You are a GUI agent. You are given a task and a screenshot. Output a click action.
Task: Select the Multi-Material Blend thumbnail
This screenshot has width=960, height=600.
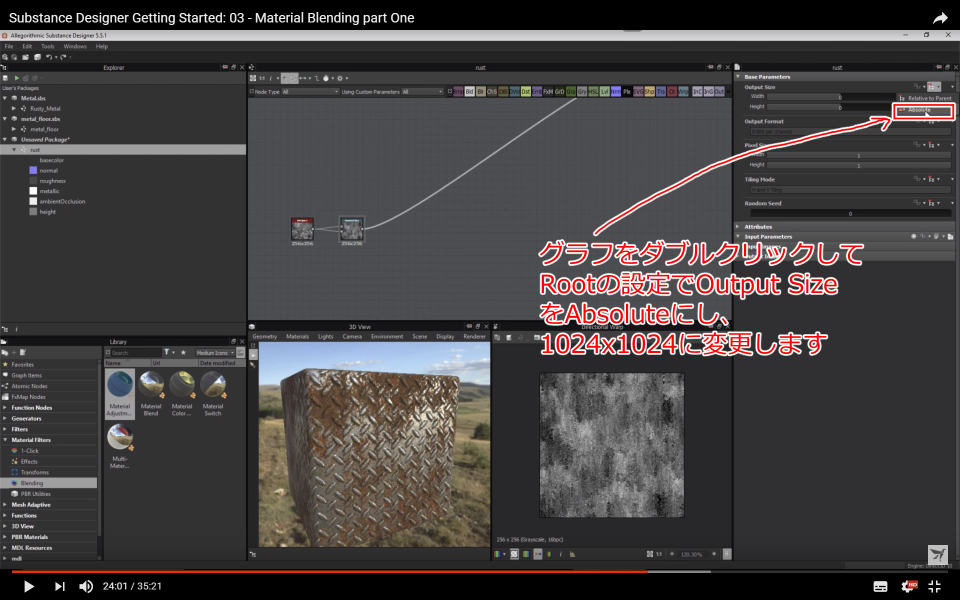click(x=120, y=437)
